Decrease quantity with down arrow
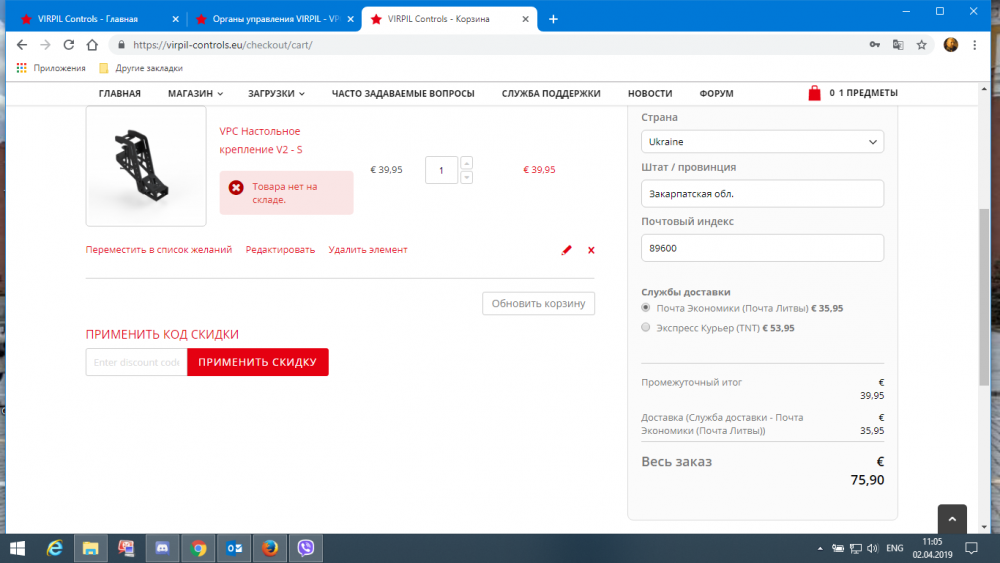The width and height of the screenshot is (1000, 563). [466, 177]
